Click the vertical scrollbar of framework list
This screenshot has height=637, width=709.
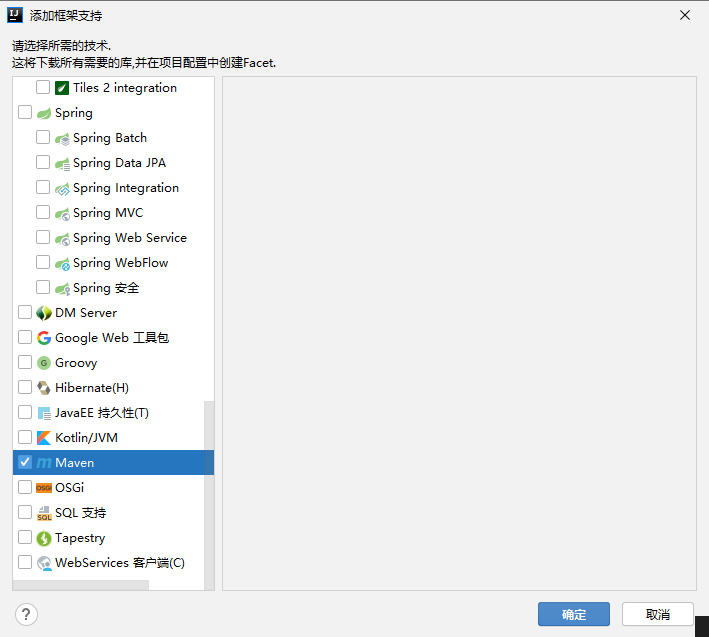coord(209,495)
